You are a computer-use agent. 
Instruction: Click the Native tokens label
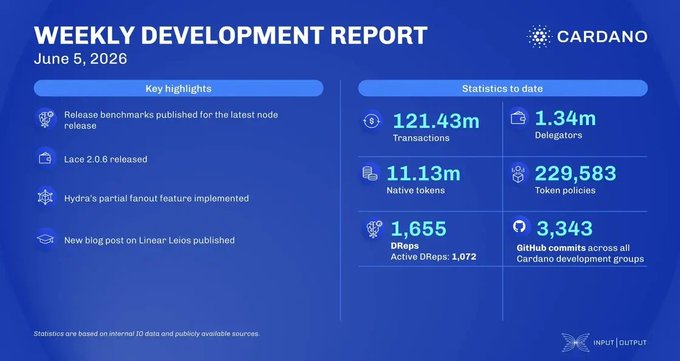coord(415,190)
